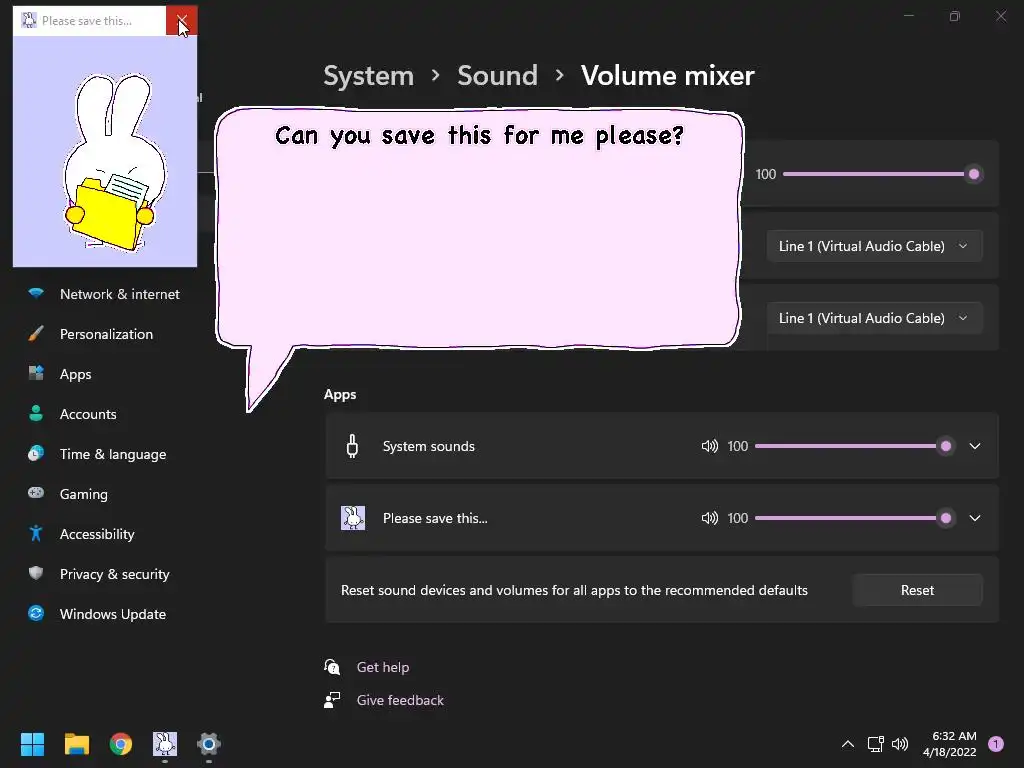Click the Give feedback icon
1024x768 pixels.
pyautogui.click(x=332, y=700)
